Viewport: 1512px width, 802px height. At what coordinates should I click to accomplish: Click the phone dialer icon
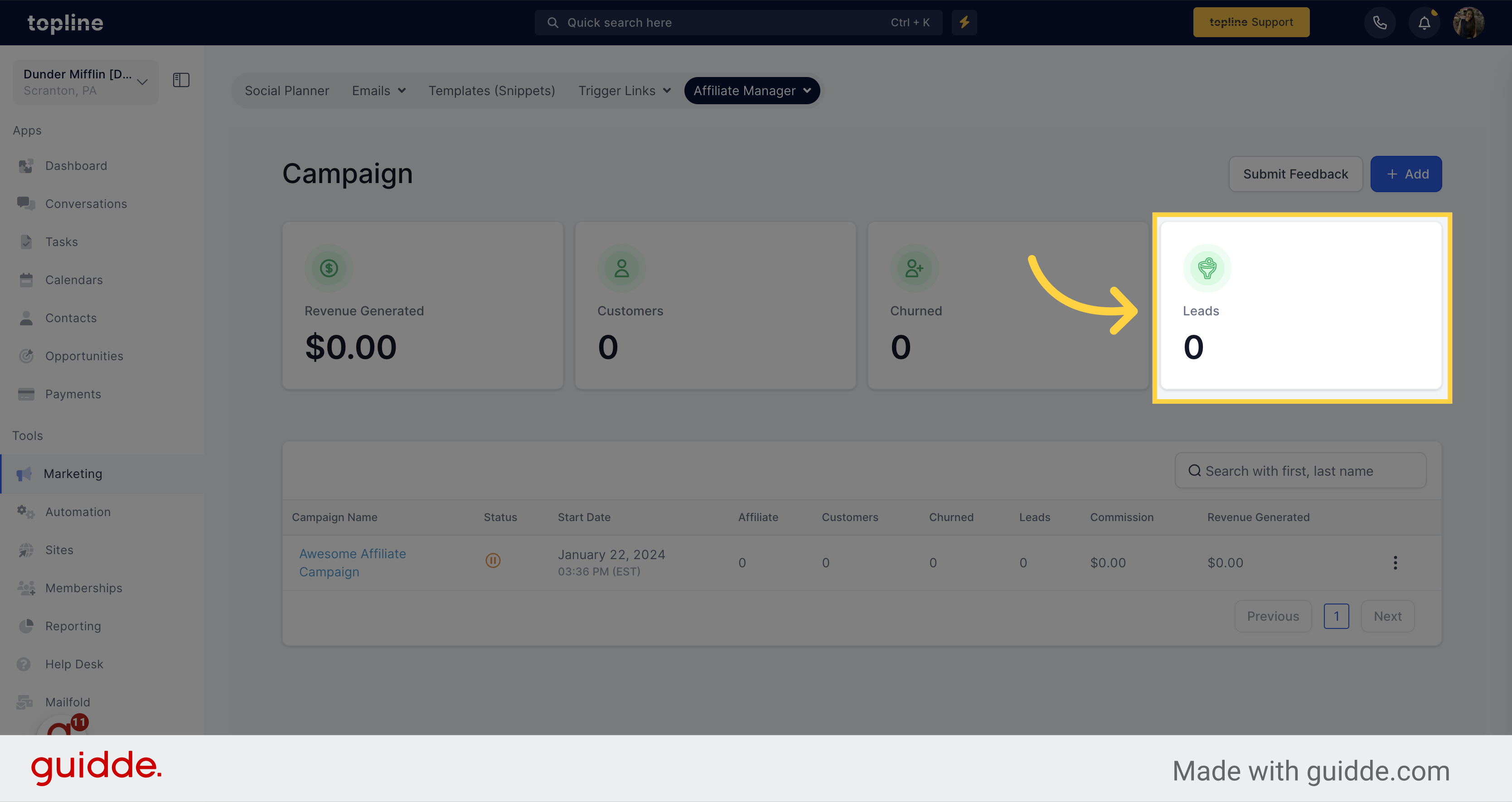[1380, 23]
